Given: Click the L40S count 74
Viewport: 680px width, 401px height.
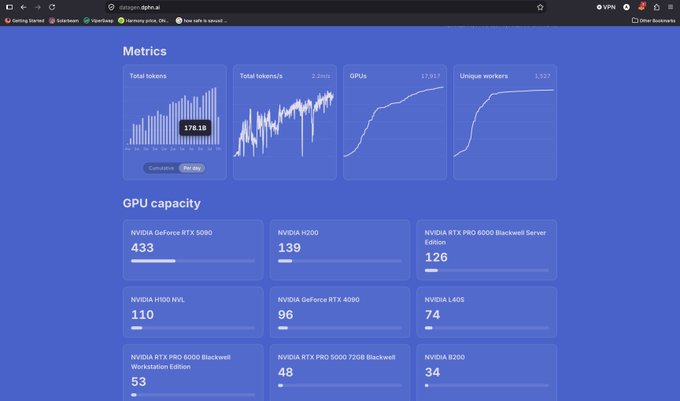Looking at the screenshot, I should [x=432, y=315].
